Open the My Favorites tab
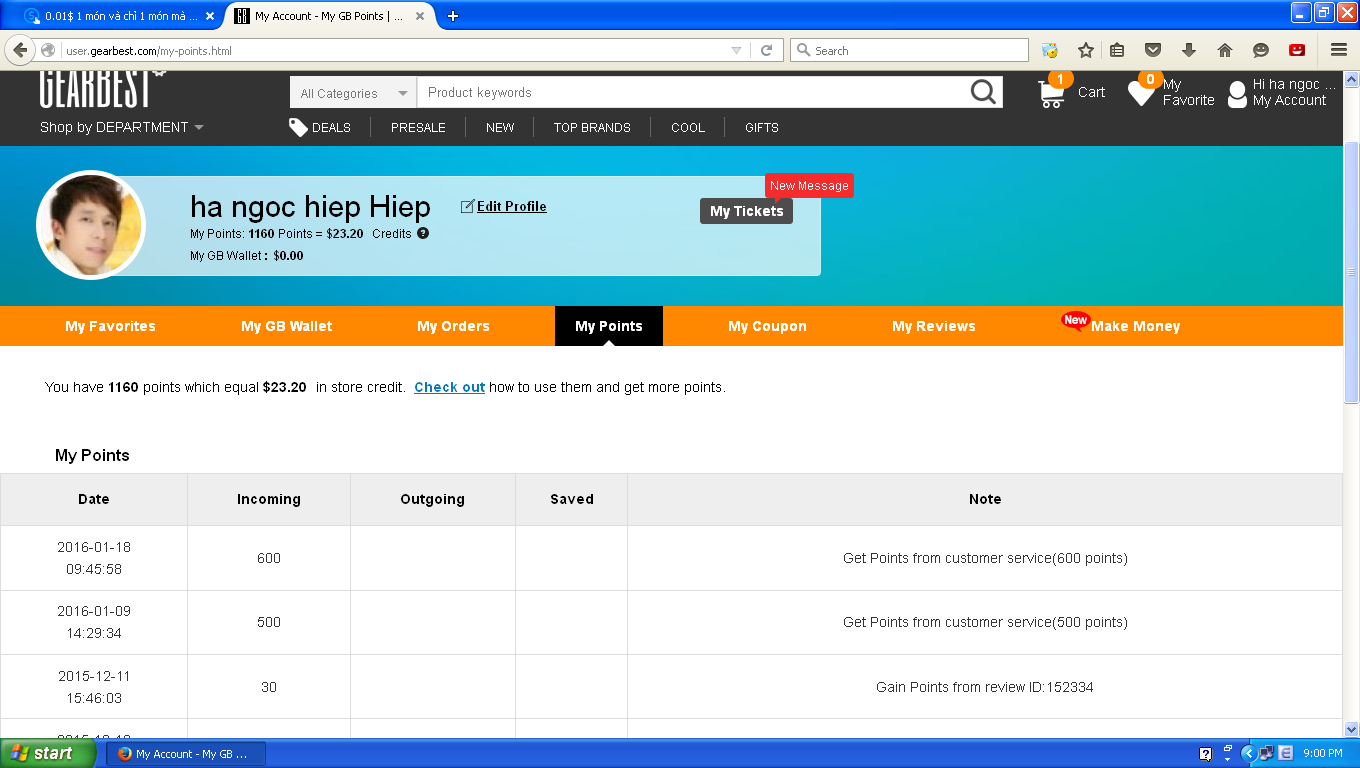The image size is (1360, 768). (110, 326)
